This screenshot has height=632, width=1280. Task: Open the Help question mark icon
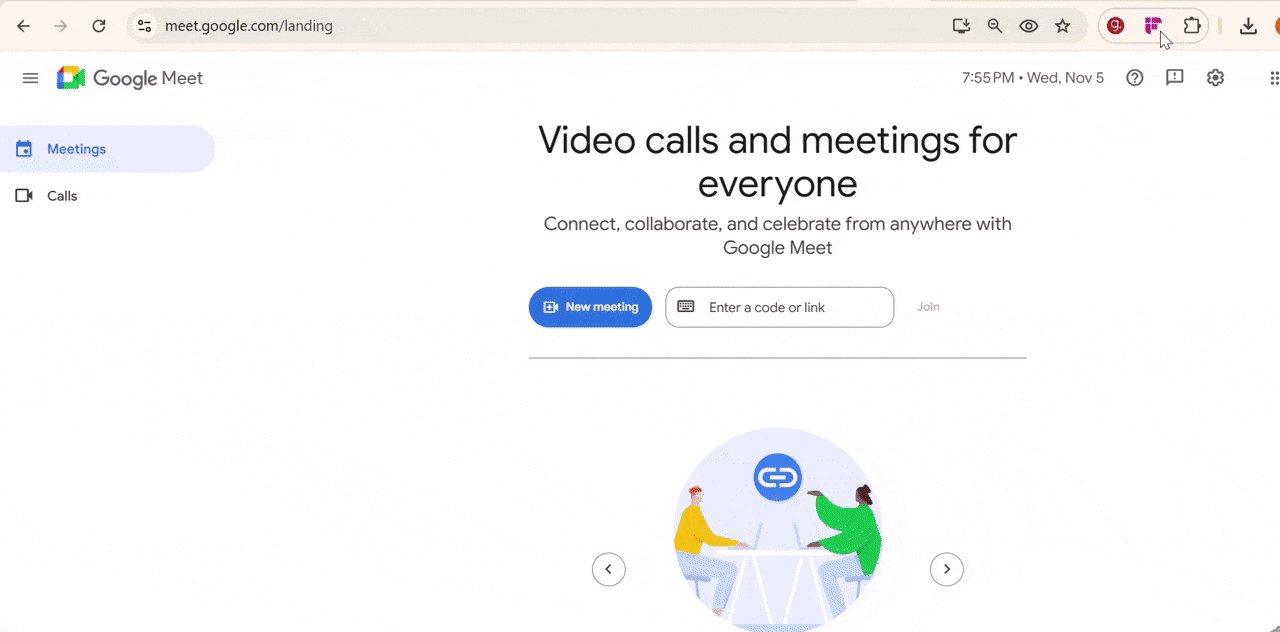coord(1135,78)
